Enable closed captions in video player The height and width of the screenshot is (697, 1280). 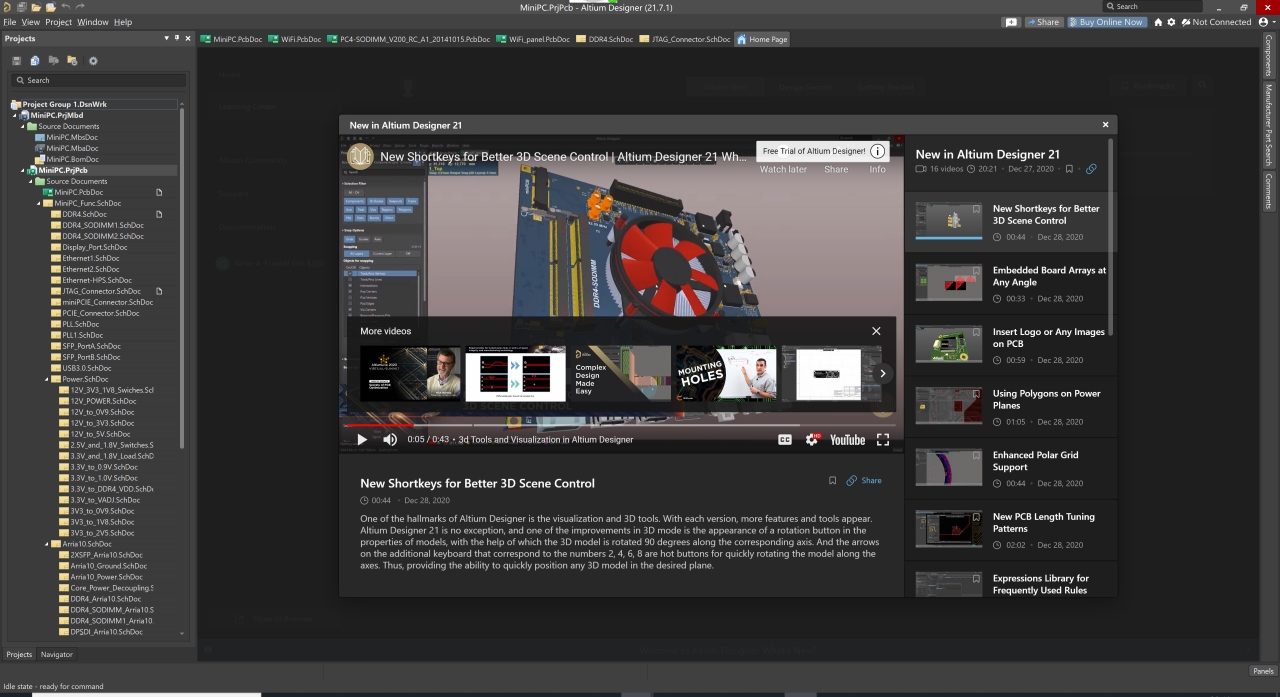pyautogui.click(x=785, y=439)
